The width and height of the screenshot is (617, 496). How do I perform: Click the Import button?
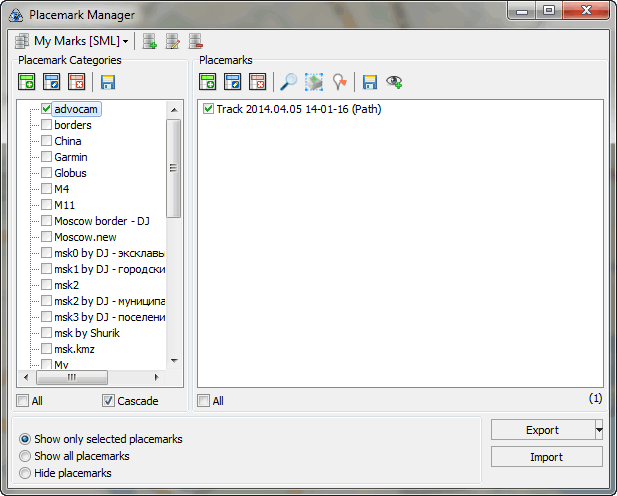coord(546,457)
